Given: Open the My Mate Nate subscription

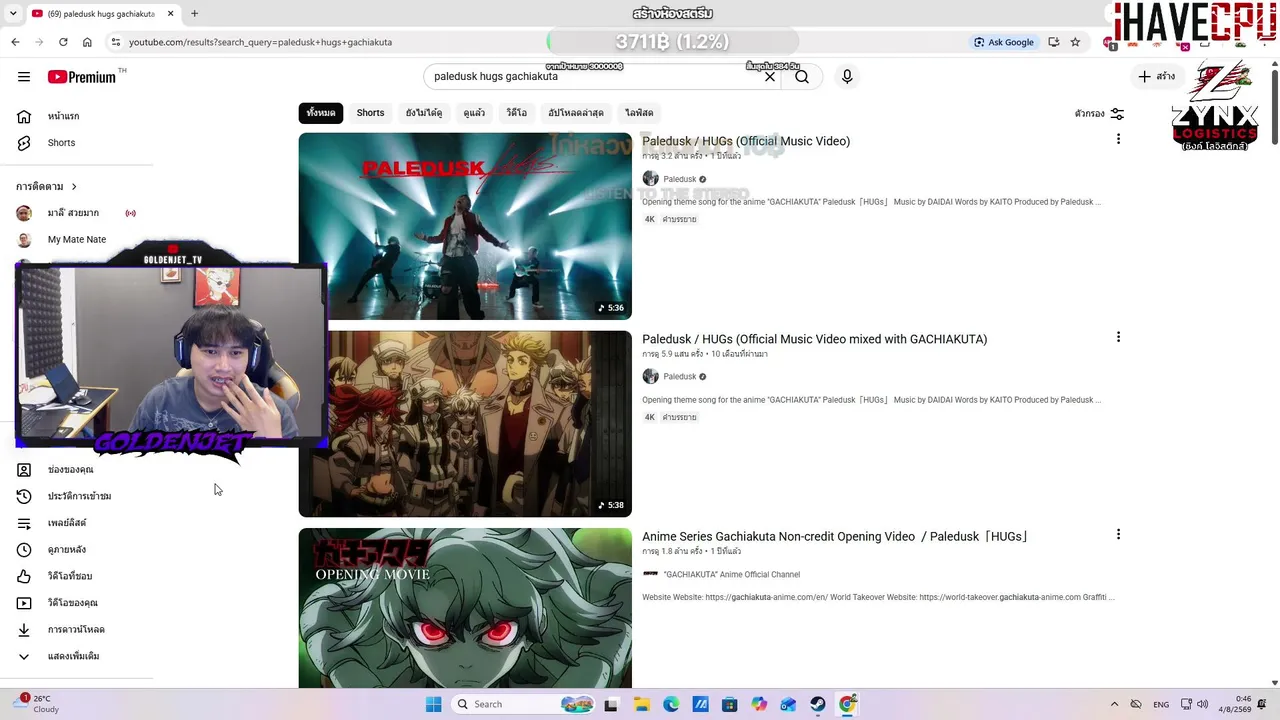Looking at the screenshot, I should pyautogui.click(x=77, y=240).
